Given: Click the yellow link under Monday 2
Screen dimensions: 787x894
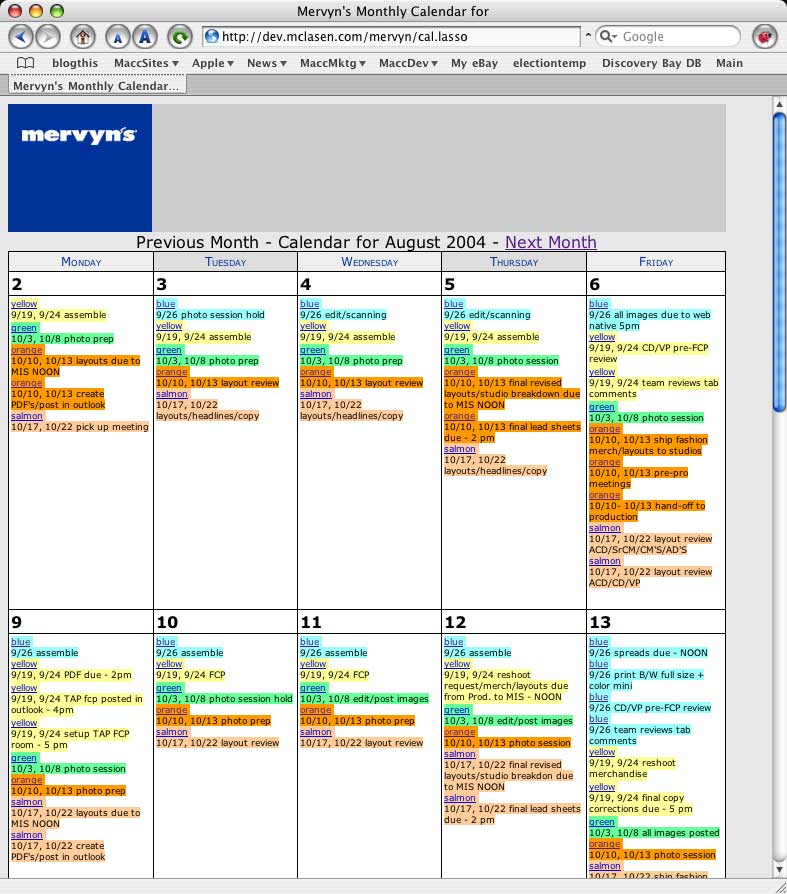Looking at the screenshot, I should (24, 304).
